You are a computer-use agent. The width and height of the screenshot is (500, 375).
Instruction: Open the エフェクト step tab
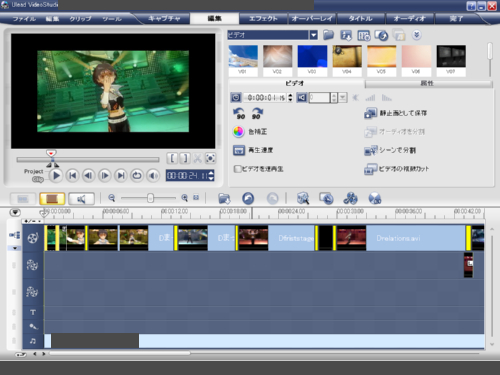tap(263, 18)
